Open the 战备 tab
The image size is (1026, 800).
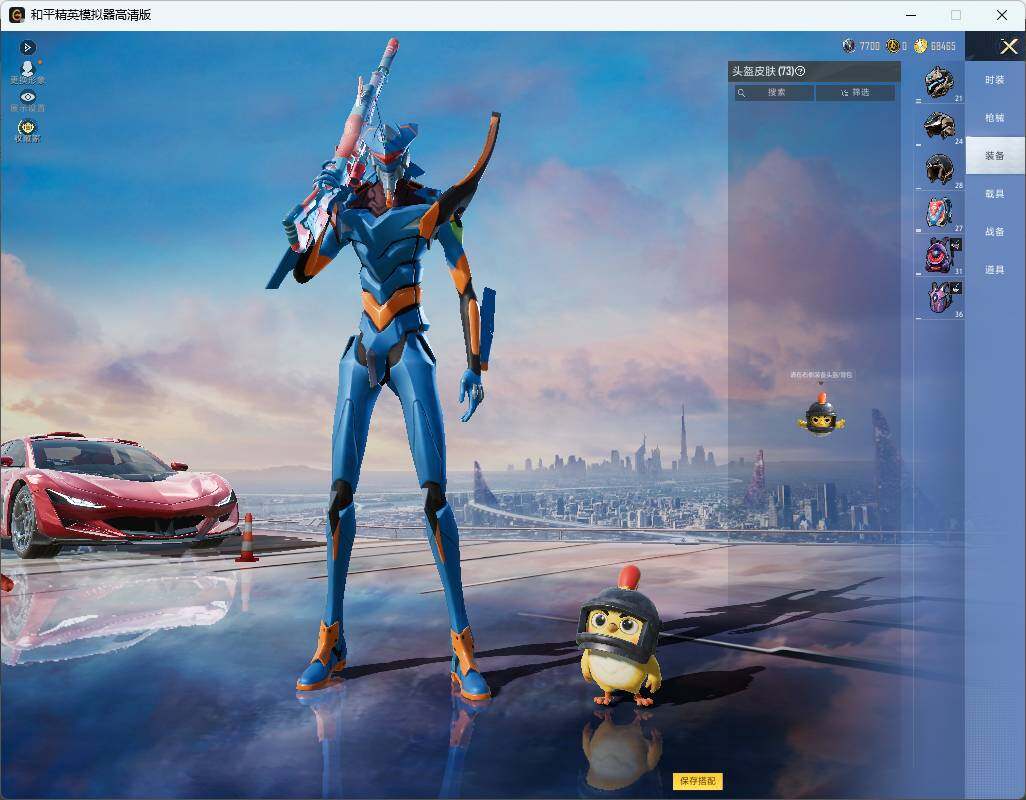[995, 232]
